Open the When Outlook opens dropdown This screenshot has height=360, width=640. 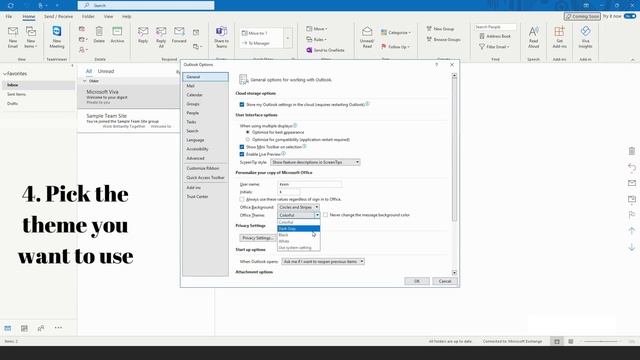(x=323, y=262)
